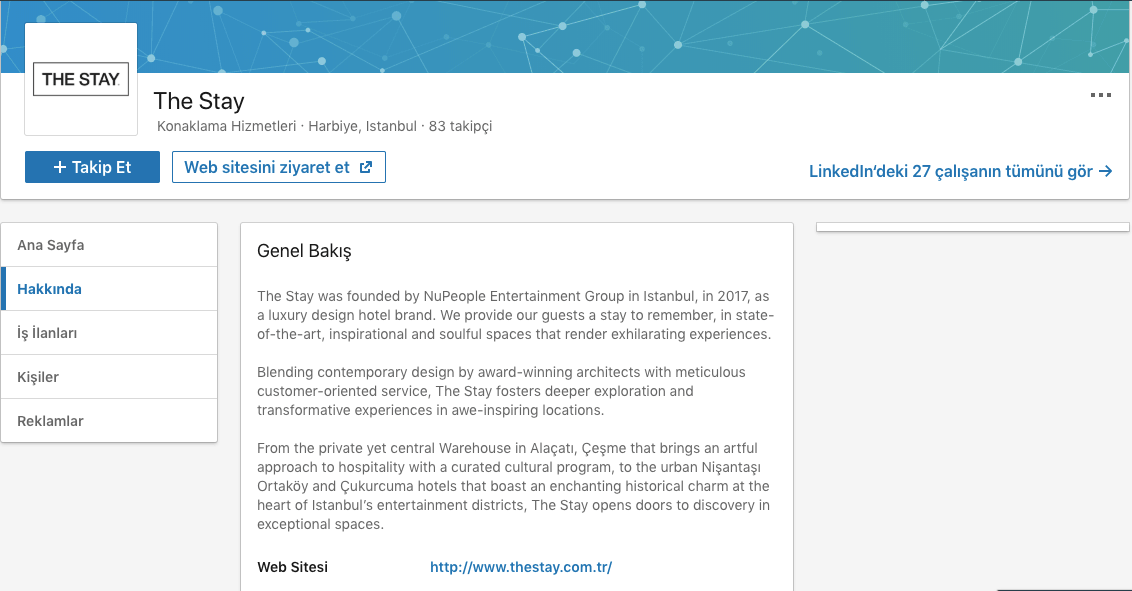The width and height of the screenshot is (1132, 591).
Task: Click The Stay company logo
Action: click(x=81, y=79)
